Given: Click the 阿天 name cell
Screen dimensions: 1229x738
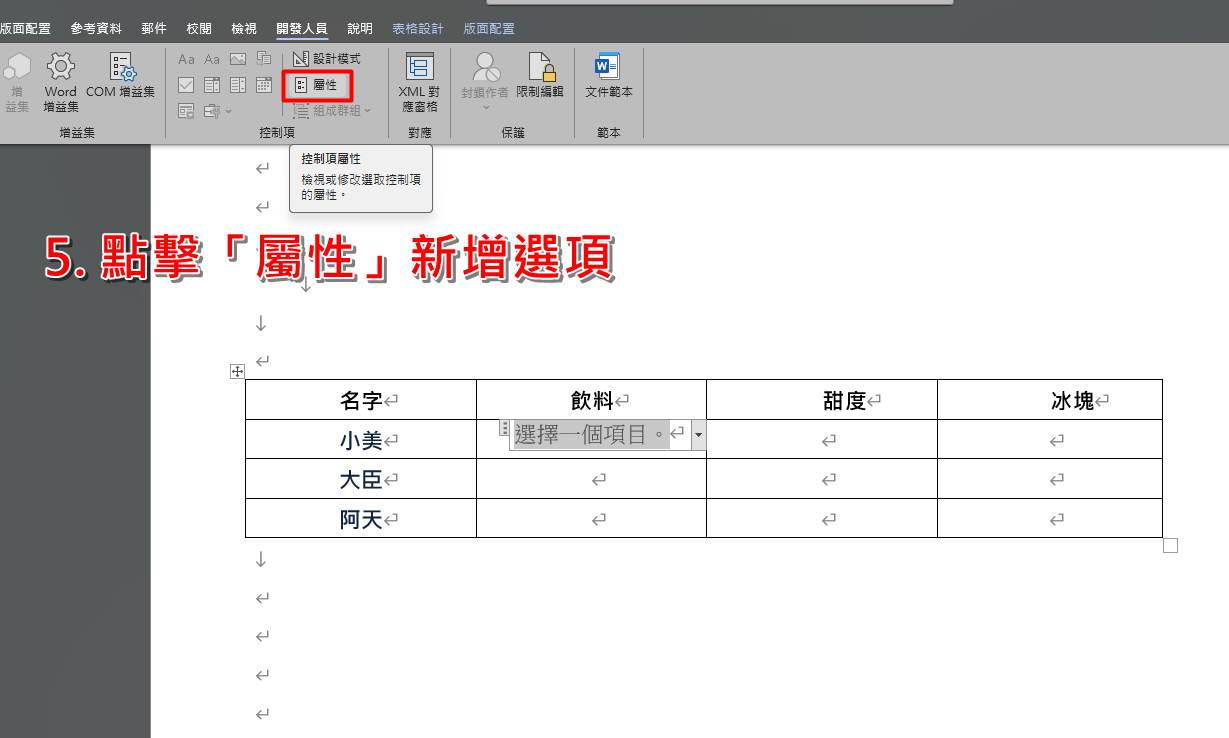Looking at the screenshot, I should tap(361, 518).
